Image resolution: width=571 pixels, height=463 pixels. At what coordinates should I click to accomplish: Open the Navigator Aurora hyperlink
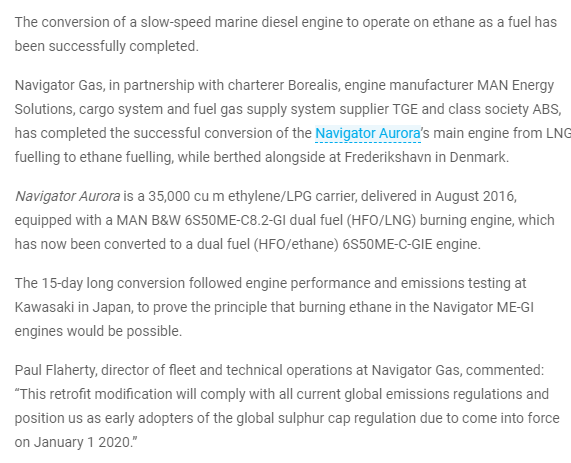click(x=368, y=133)
